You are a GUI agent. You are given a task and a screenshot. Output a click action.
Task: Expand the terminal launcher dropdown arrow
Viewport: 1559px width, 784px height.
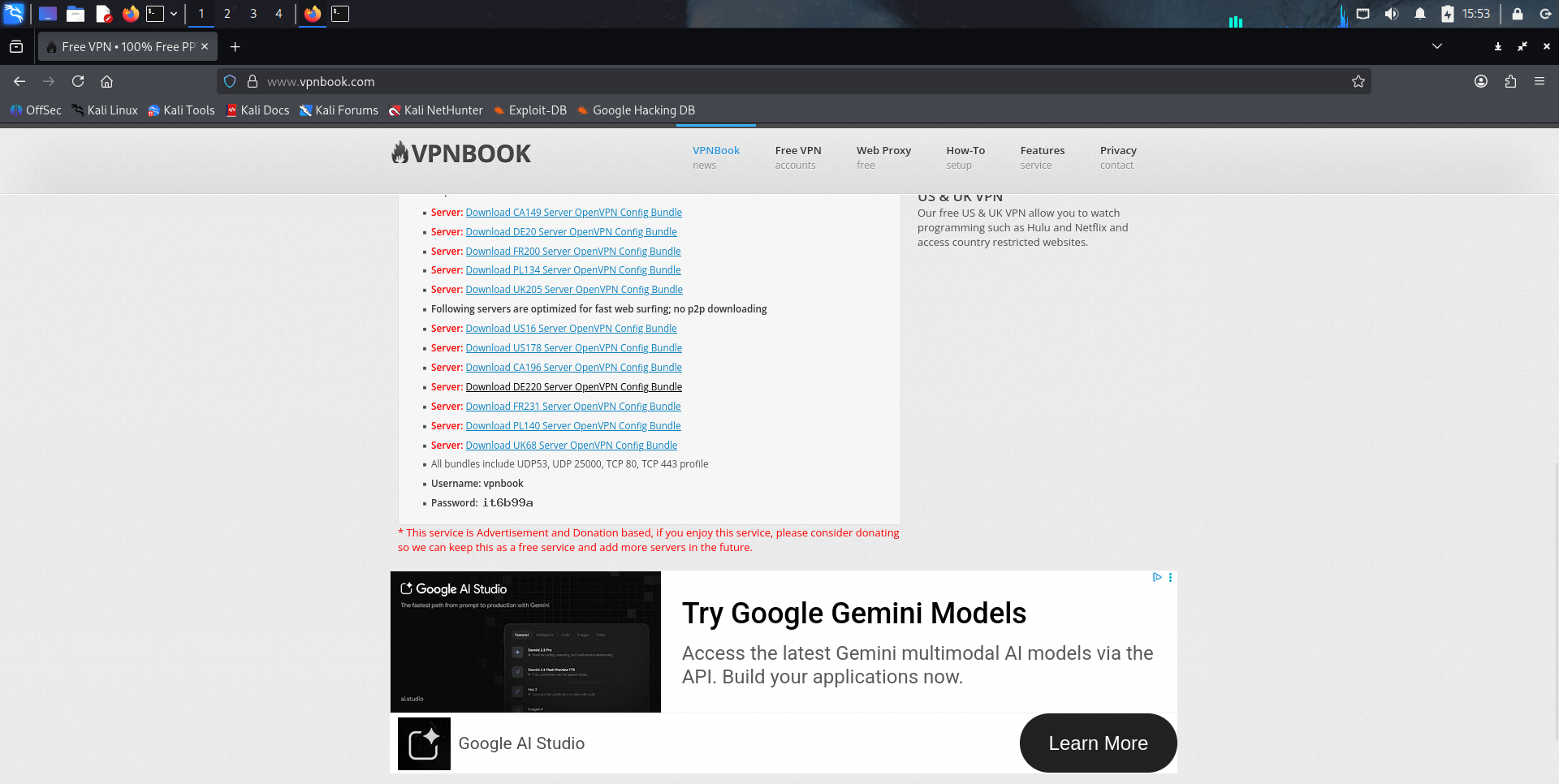[174, 14]
